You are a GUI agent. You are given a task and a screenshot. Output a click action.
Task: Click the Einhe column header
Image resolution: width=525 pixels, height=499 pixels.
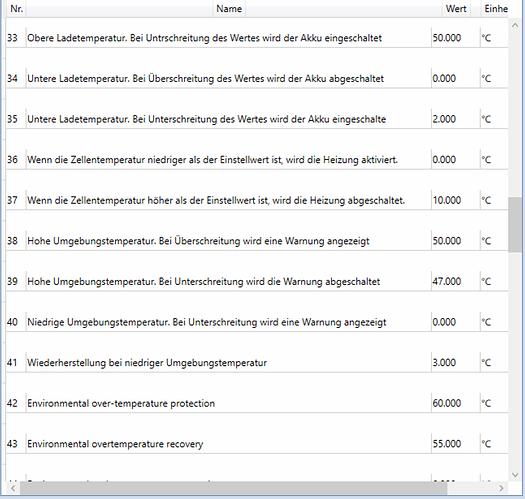pos(496,8)
